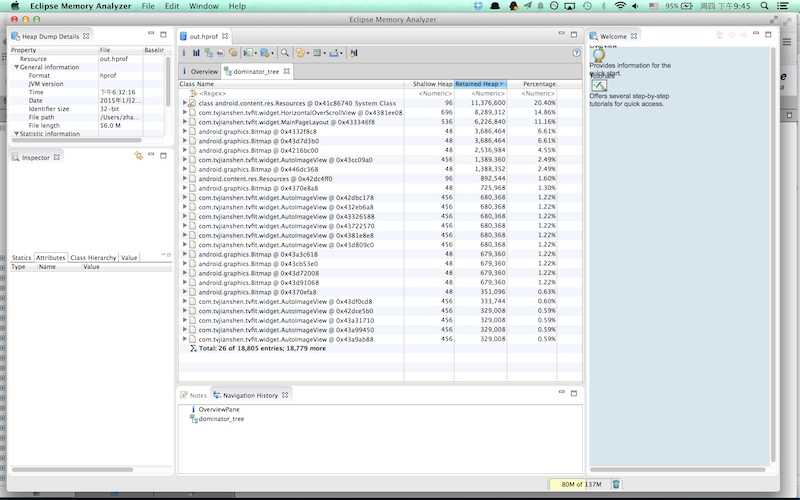The image size is (800, 500).
Task: Open dropdown arrow next to run reports icon
Action: [256, 54]
